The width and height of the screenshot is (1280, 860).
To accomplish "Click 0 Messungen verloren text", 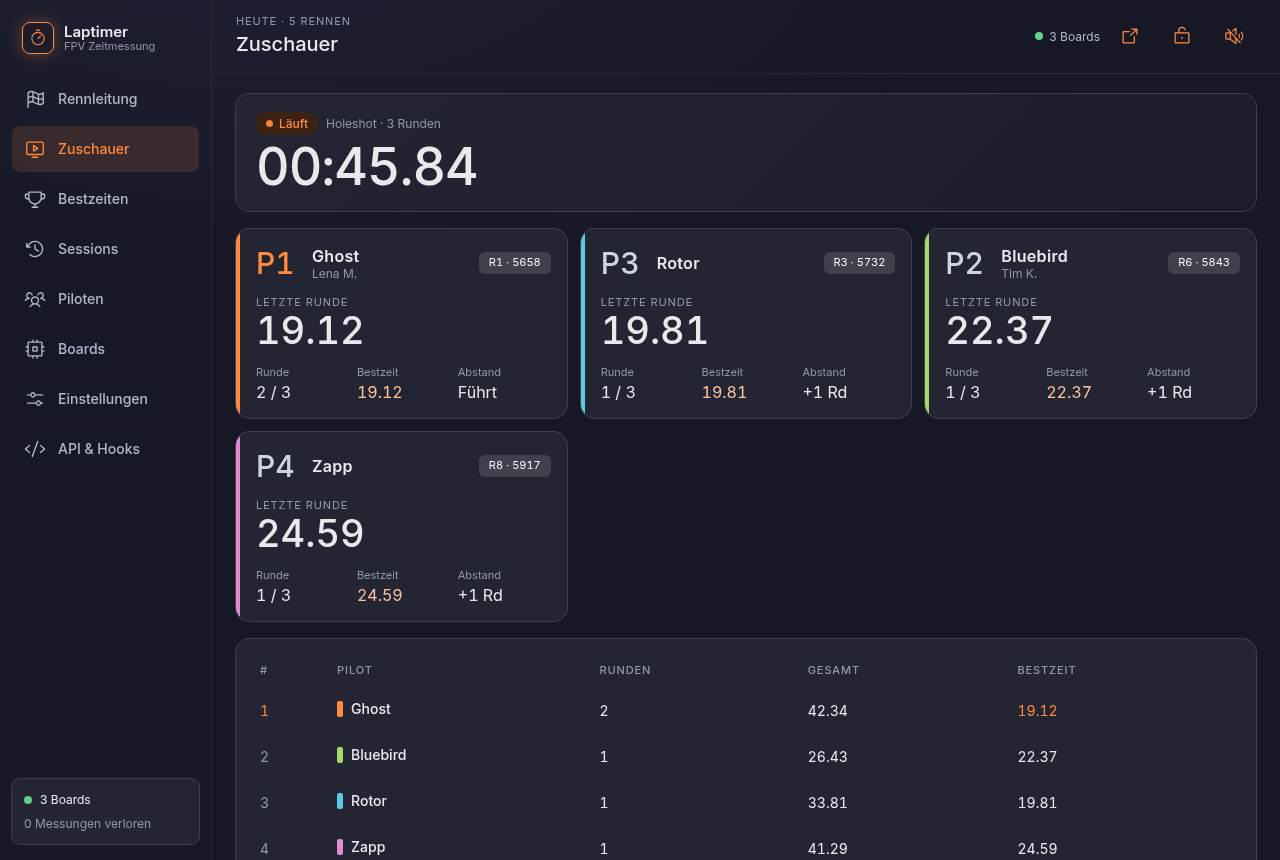I will coord(87,824).
